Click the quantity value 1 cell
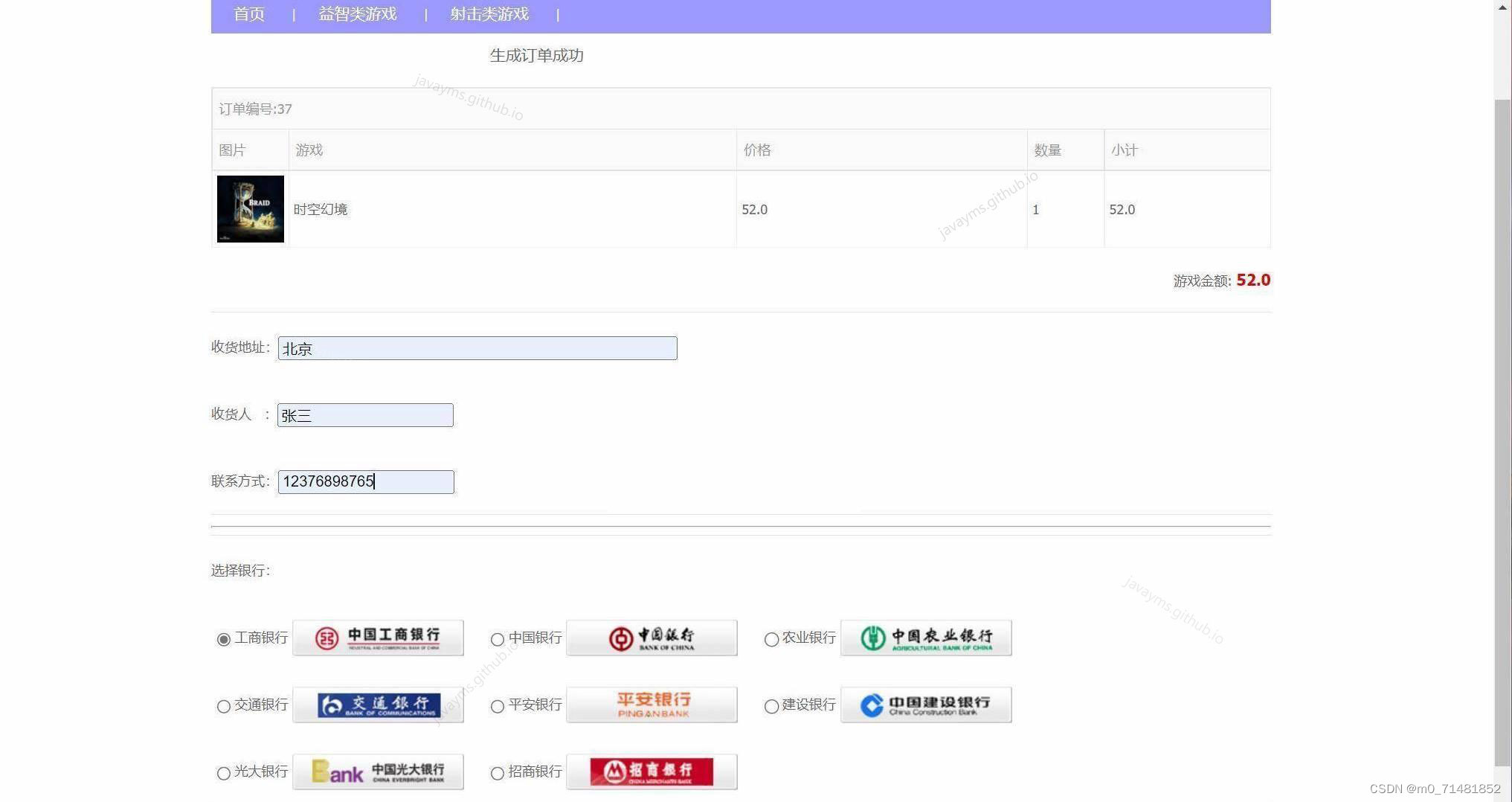Viewport: 1512px width, 802px height. [1066, 209]
